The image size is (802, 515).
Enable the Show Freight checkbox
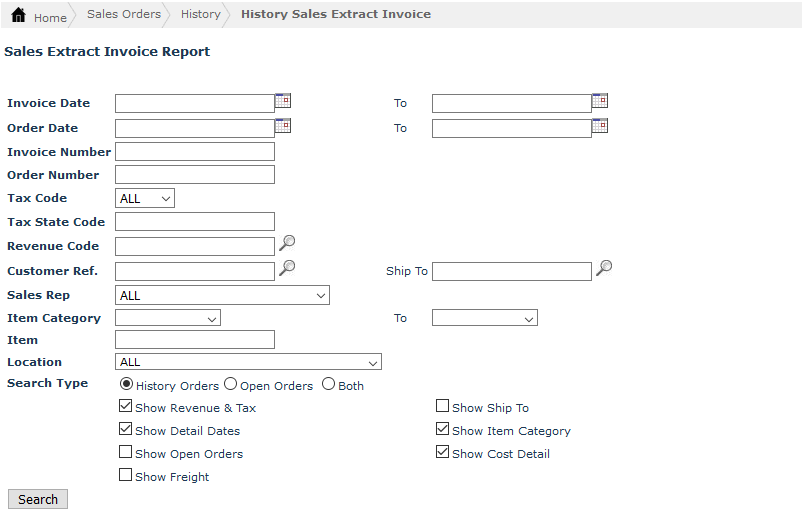(x=126, y=476)
